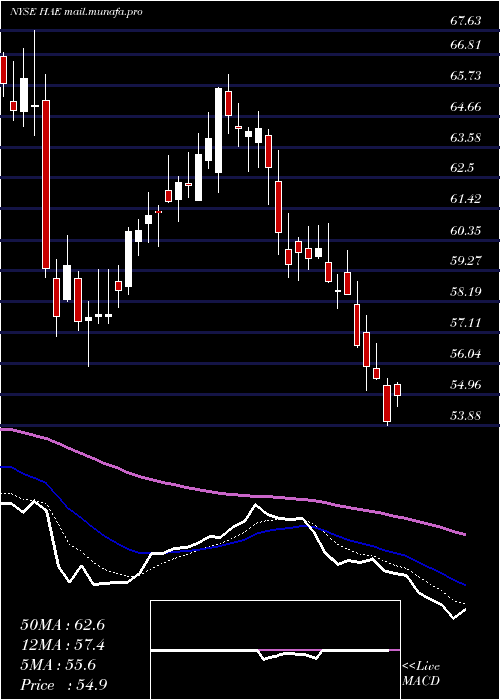Click the 65.73 price level label
Screen dimensions: 500x700
tap(465, 75)
